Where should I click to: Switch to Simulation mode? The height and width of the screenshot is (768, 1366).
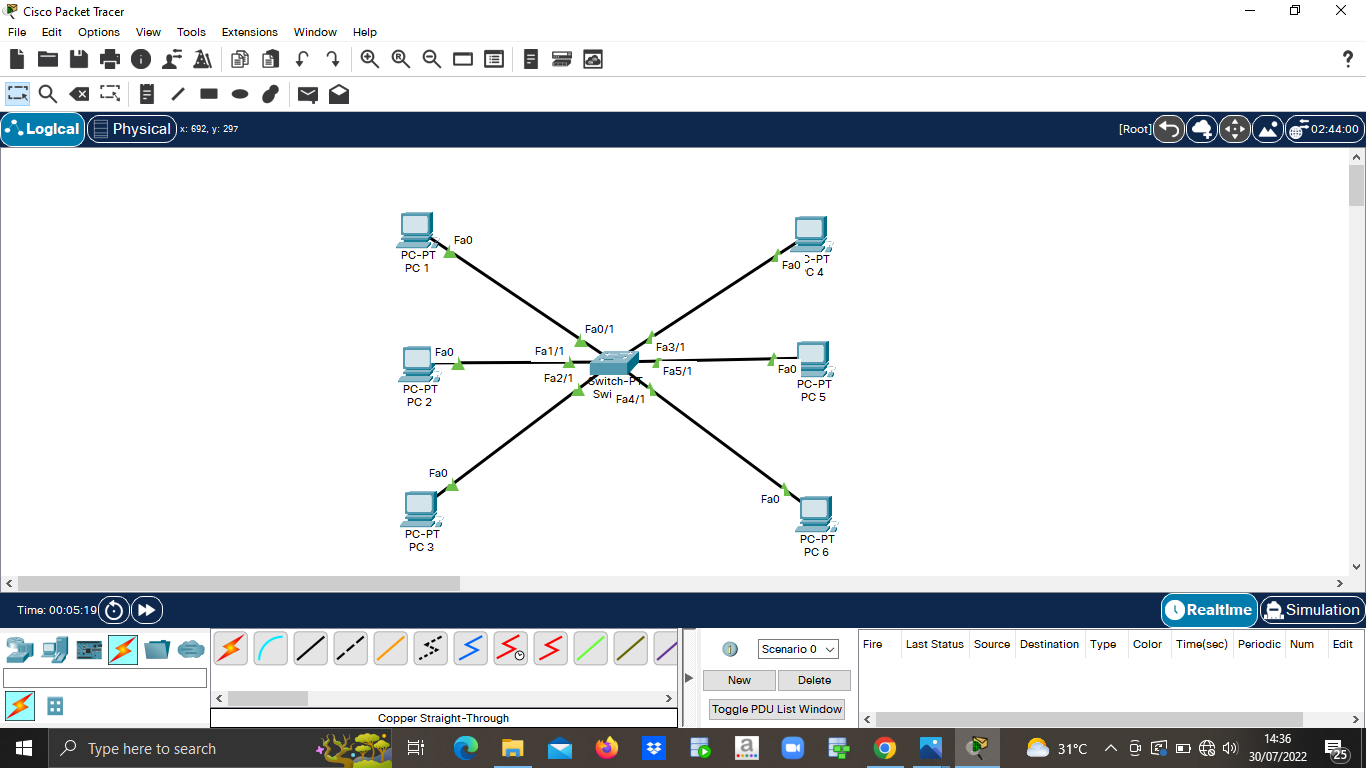coord(1312,610)
